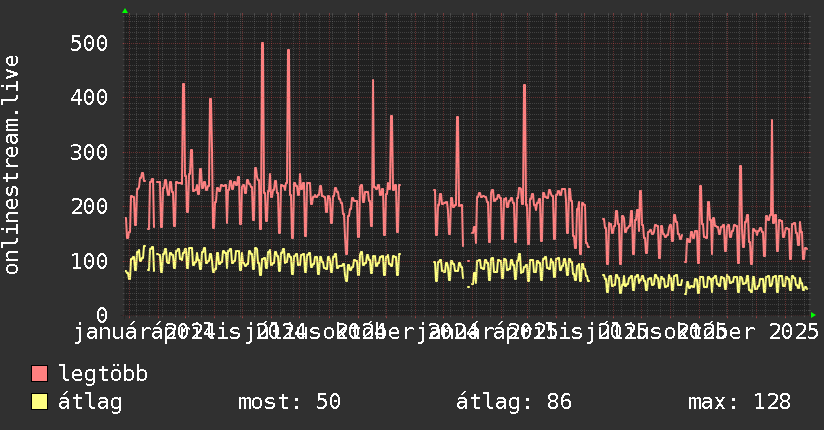The image size is (824, 430).
Task: Click the onlinestream.live vertical axis title
Action: click(11, 165)
